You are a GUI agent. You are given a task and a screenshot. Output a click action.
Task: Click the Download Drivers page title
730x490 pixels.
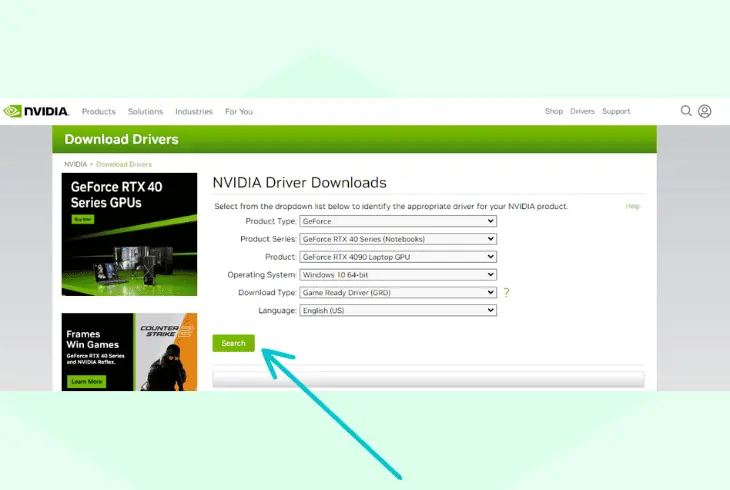tap(122, 139)
